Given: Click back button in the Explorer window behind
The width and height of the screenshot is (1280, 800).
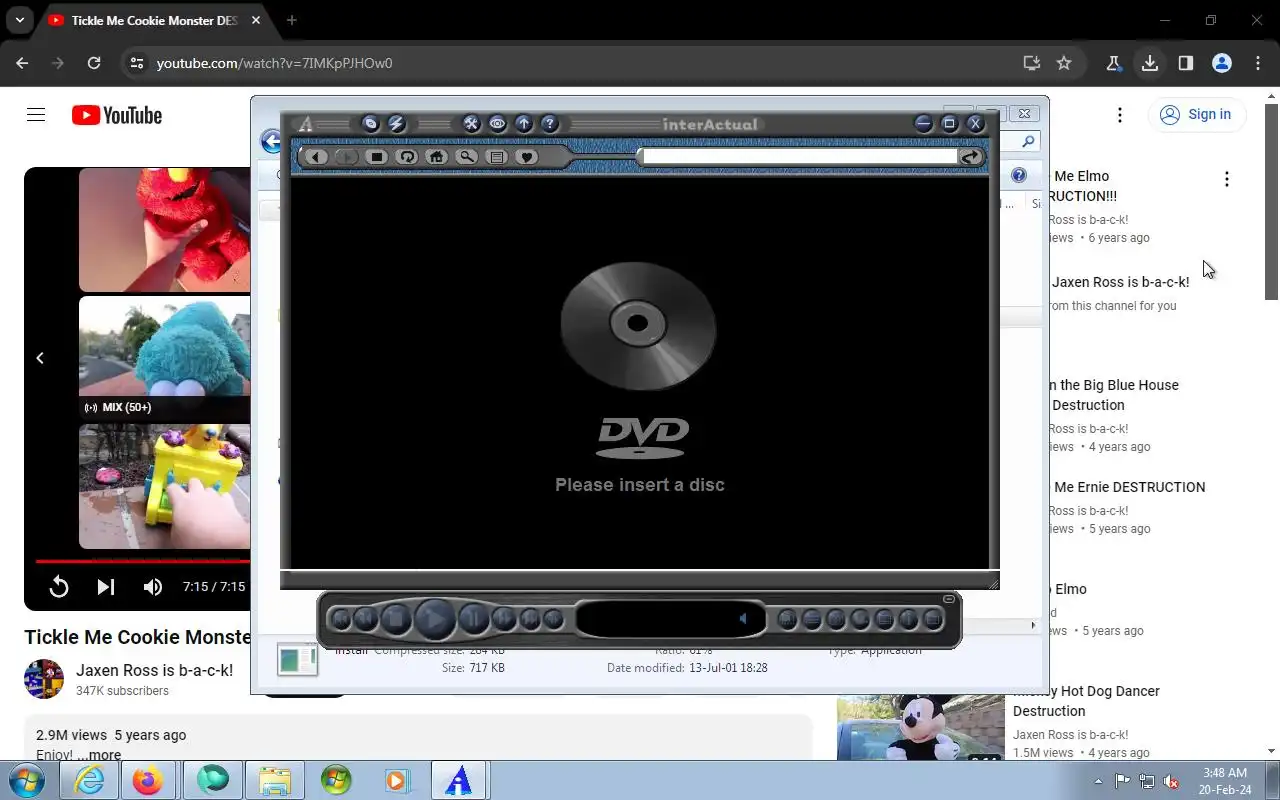Looking at the screenshot, I should 271,141.
